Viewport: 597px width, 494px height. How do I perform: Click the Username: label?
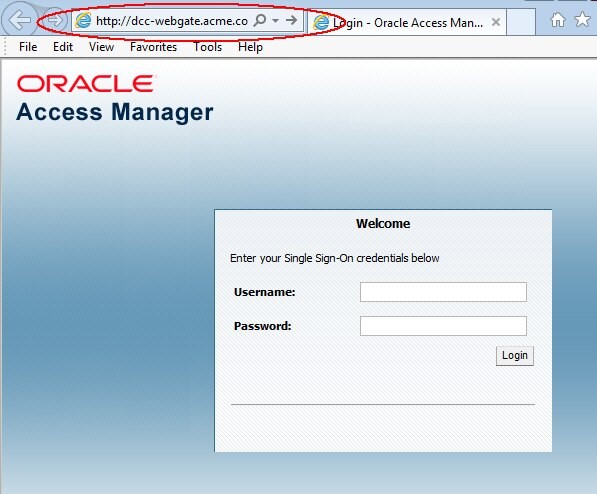tap(265, 292)
